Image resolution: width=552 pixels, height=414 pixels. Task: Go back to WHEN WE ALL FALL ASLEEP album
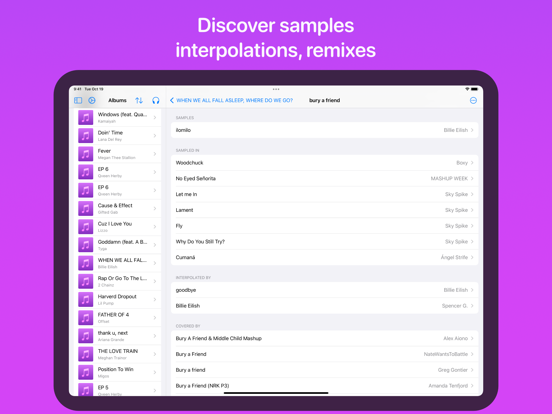[x=231, y=100]
